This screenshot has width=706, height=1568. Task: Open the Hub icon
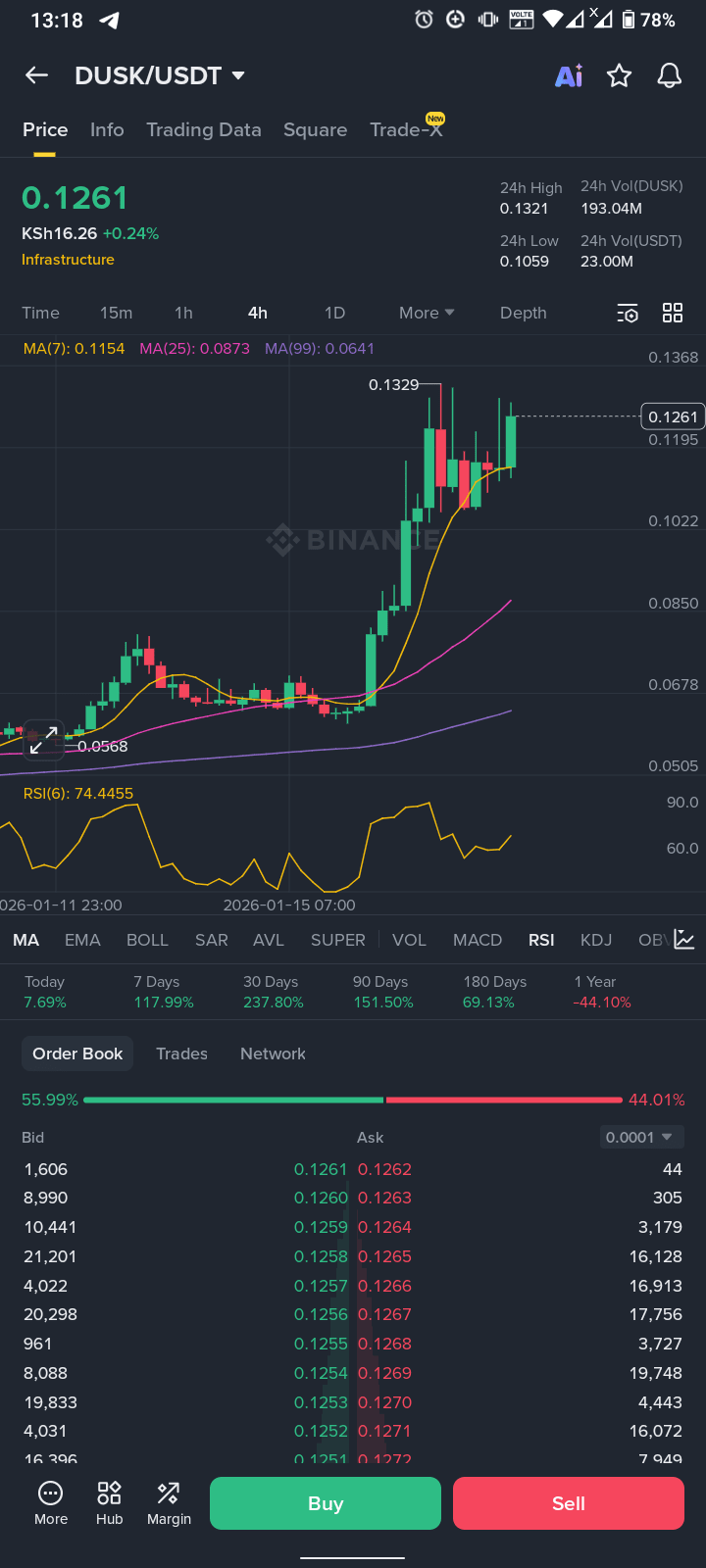coord(109,1503)
